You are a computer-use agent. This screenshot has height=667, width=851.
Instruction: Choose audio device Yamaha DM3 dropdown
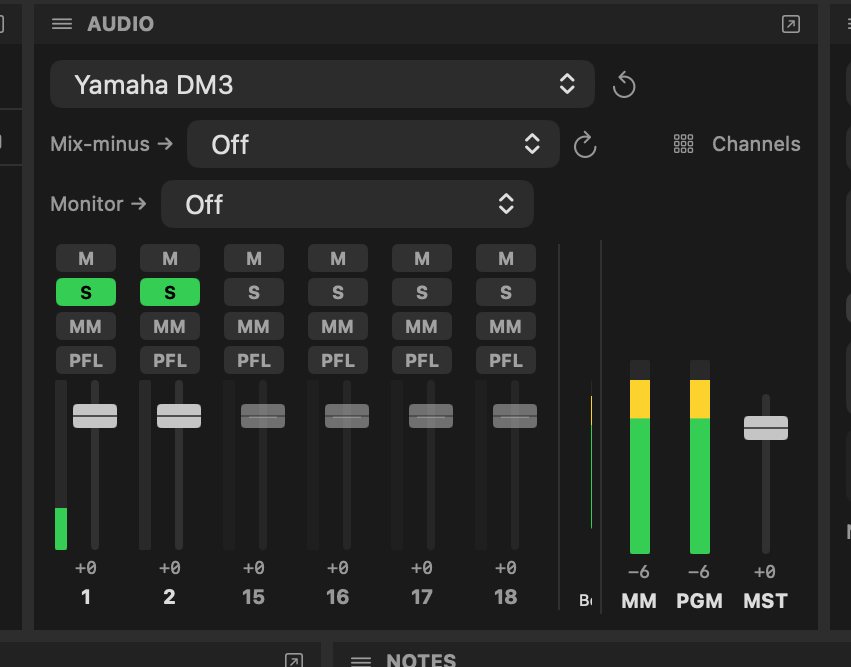pos(322,84)
